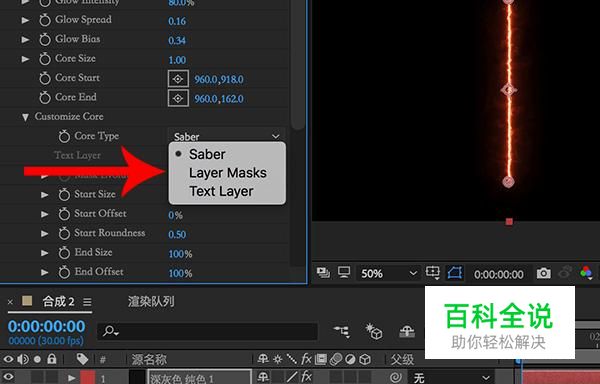Toggle the Start Roundness stopwatch
The height and width of the screenshot is (384, 600).
coord(64,233)
